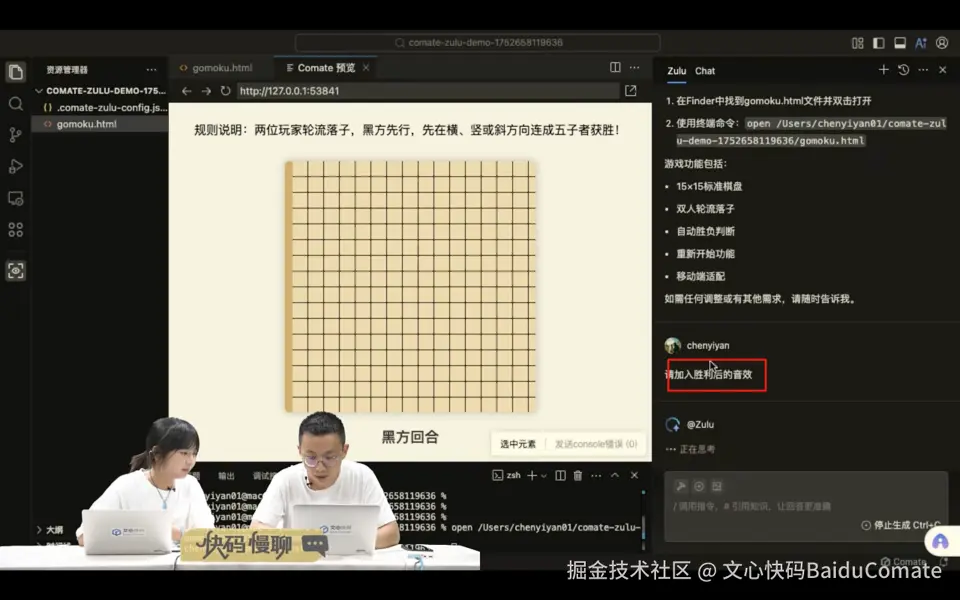Close the terminal panel
Viewport: 960px width, 600px height.
(x=635, y=476)
